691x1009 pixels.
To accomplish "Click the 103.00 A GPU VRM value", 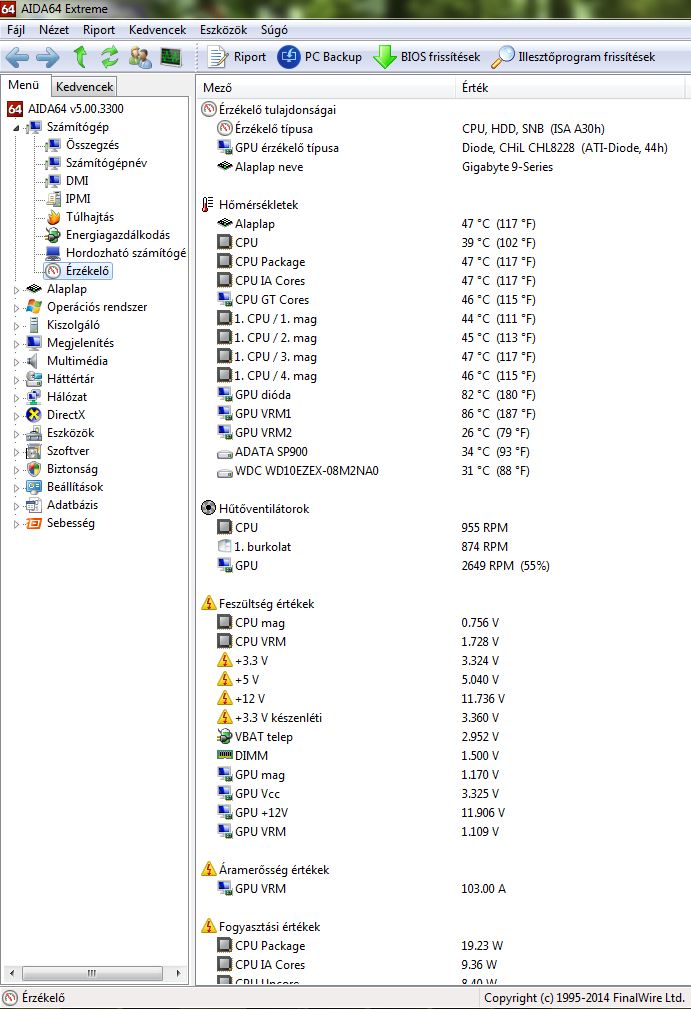I will pyautogui.click(x=484, y=888).
